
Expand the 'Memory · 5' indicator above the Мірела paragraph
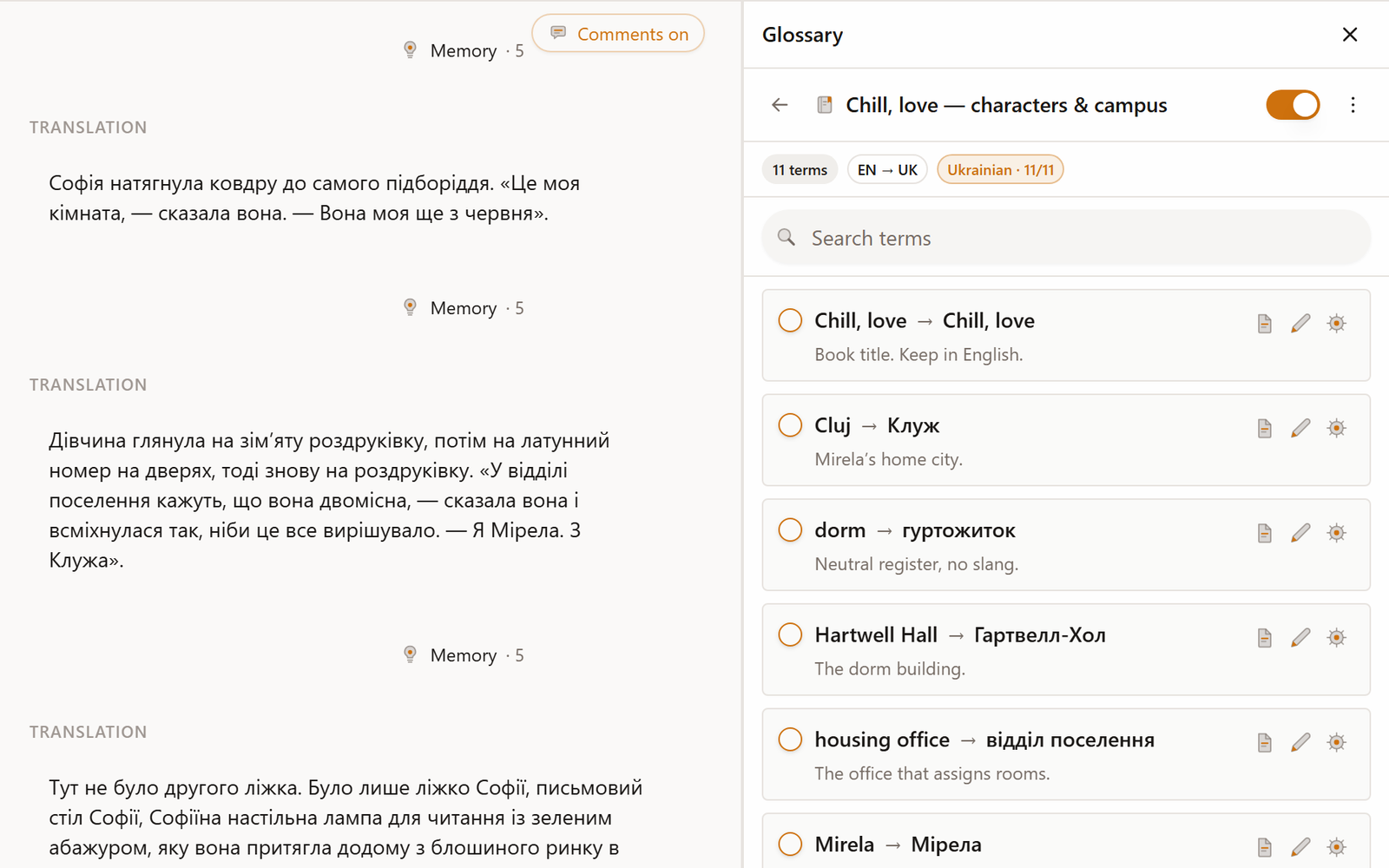click(464, 308)
